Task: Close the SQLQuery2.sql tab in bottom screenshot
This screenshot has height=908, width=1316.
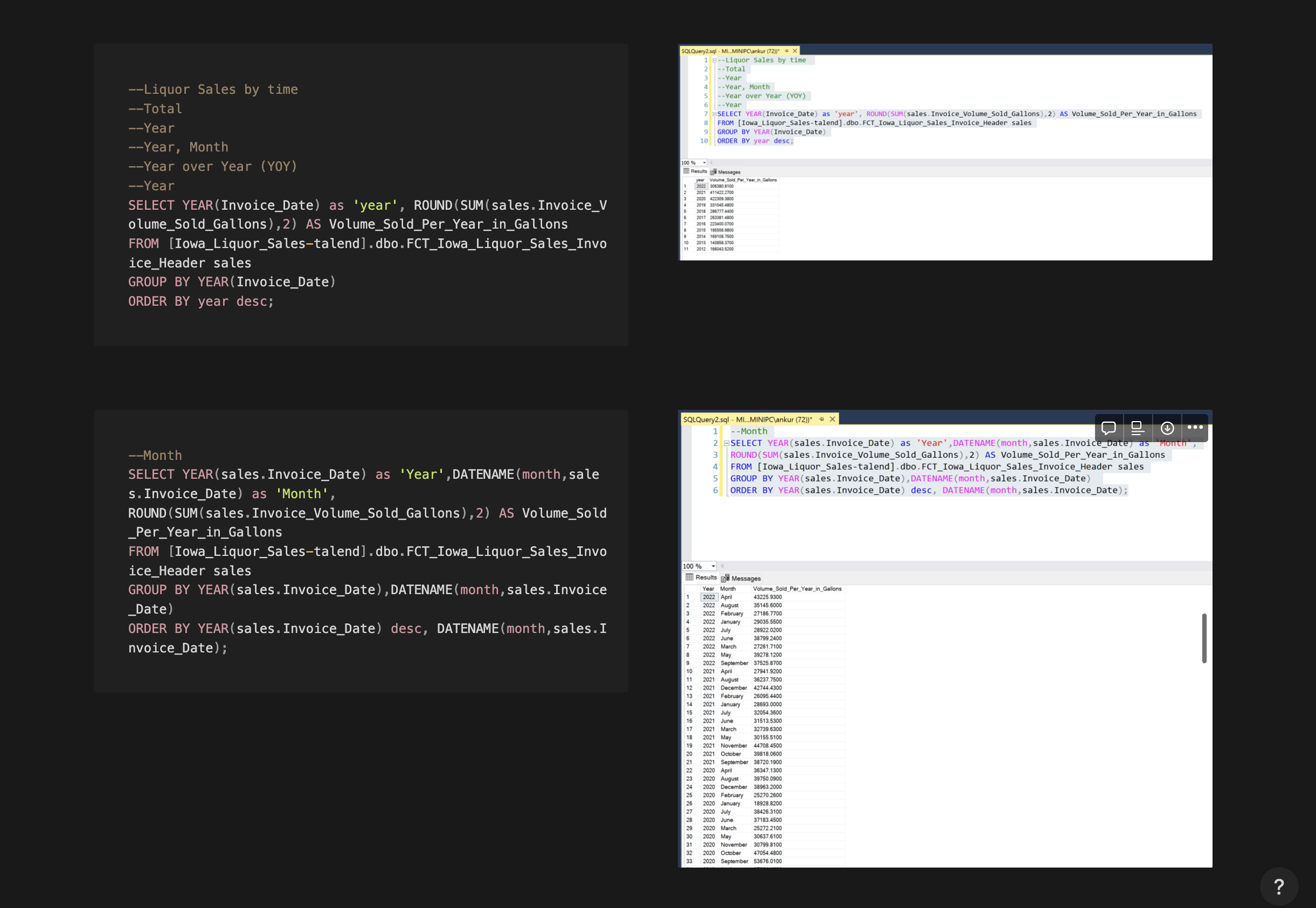Action: [x=833, y=419]
